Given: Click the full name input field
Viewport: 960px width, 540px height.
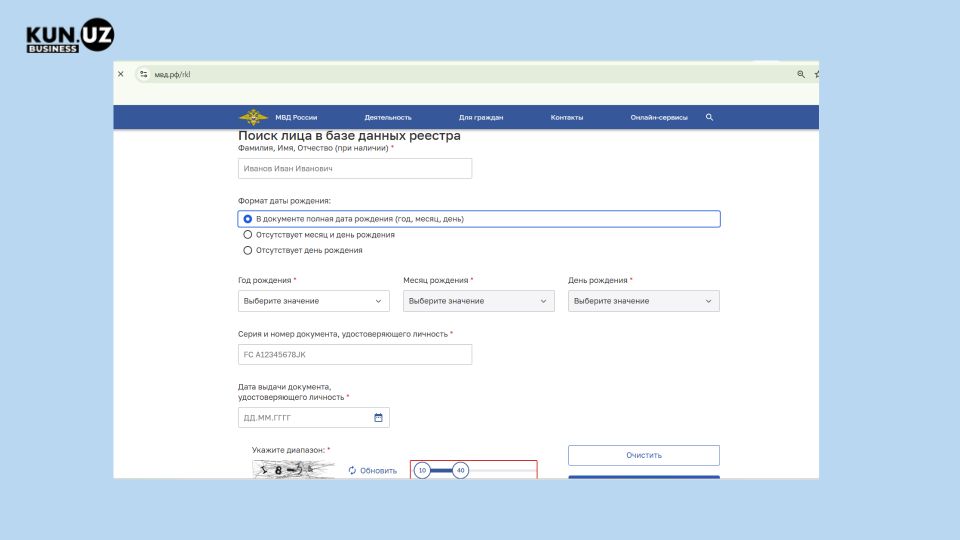Looking at the screenshot, I should tap(355, 169).
